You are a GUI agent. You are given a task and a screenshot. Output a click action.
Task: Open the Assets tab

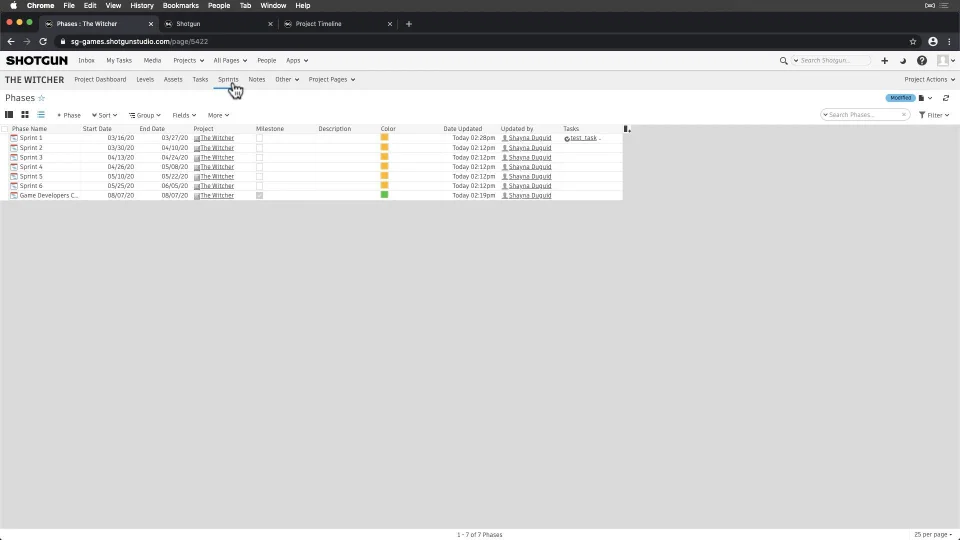(x=173, y=80)
